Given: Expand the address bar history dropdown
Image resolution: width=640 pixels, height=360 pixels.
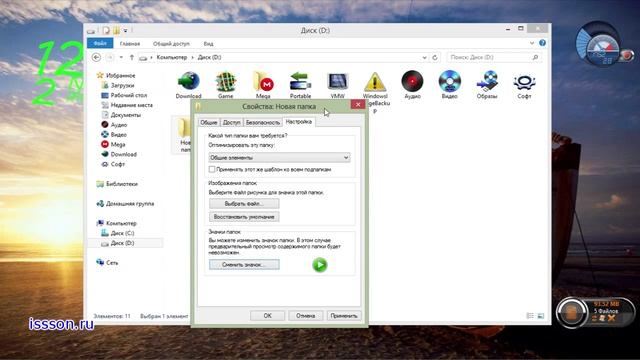Looking at the screenshot, I should [424, 58].
